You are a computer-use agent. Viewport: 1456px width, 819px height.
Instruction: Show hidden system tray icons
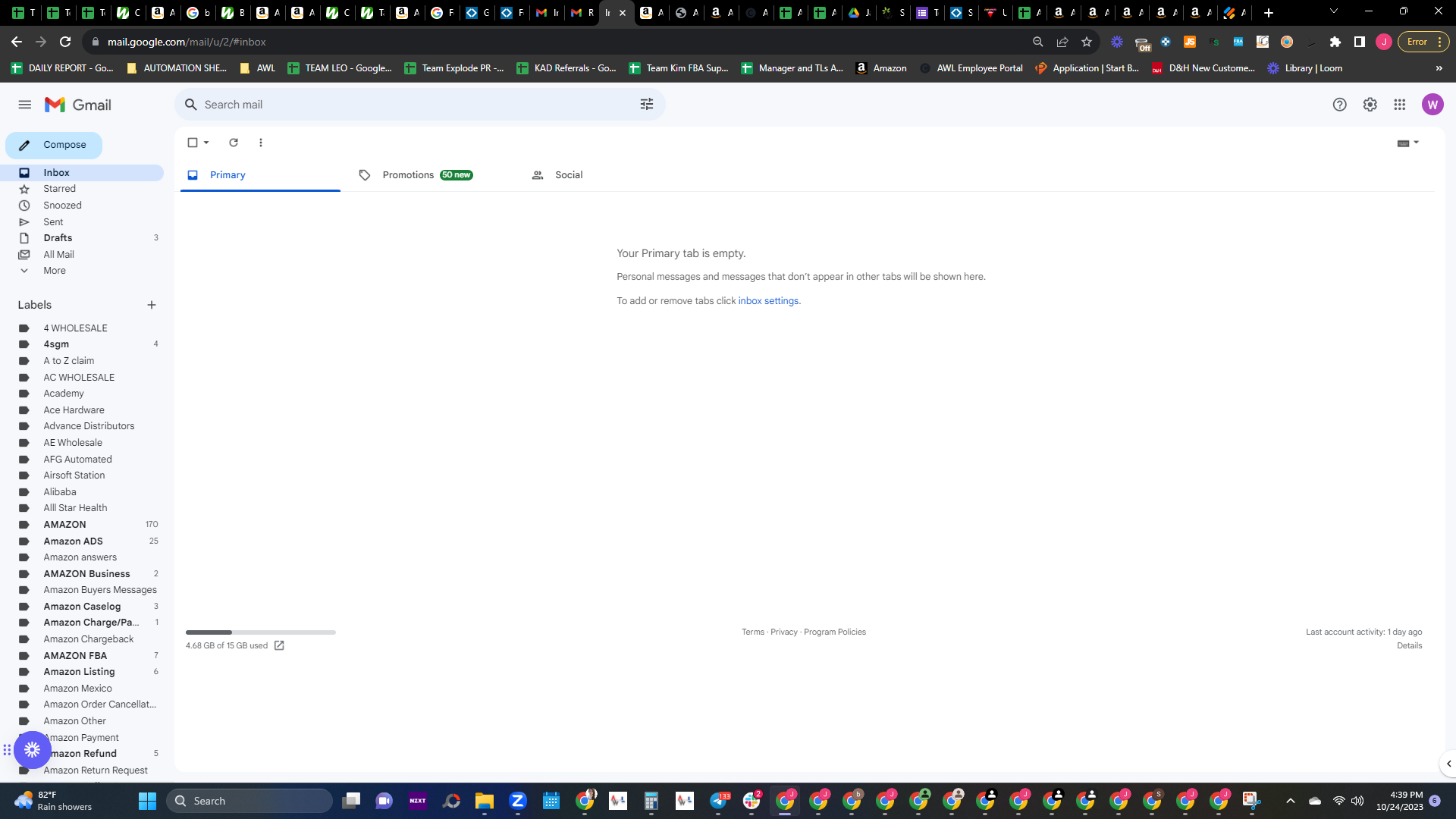click(x=1291, y=801)
